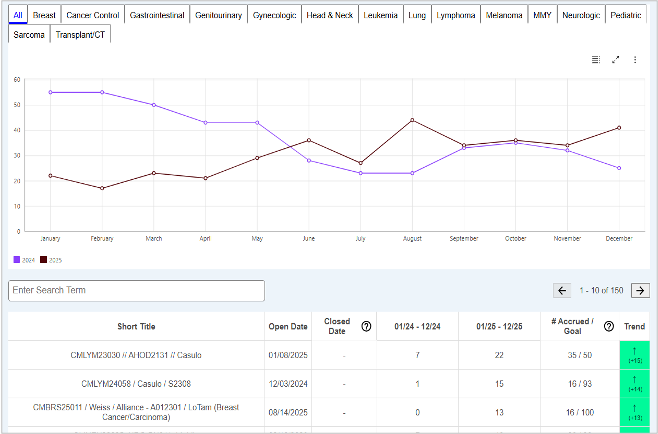
Task: Click 2024 June data point on chart
Action: pyautogui.click(x=309, y=160)
